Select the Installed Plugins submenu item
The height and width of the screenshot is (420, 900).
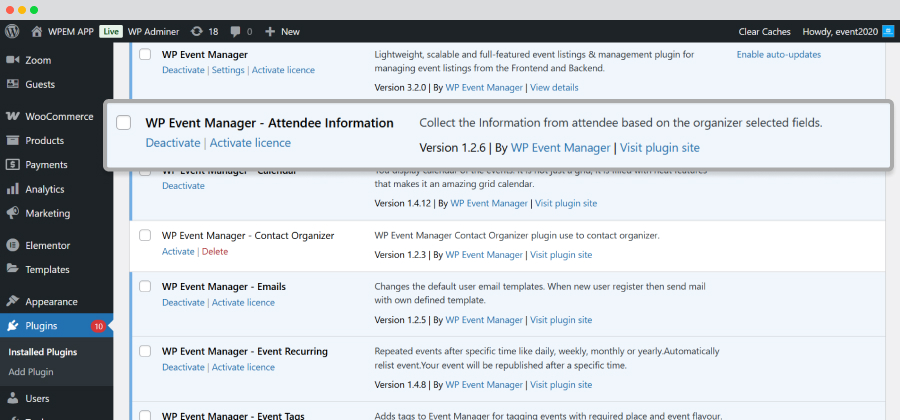42,352
